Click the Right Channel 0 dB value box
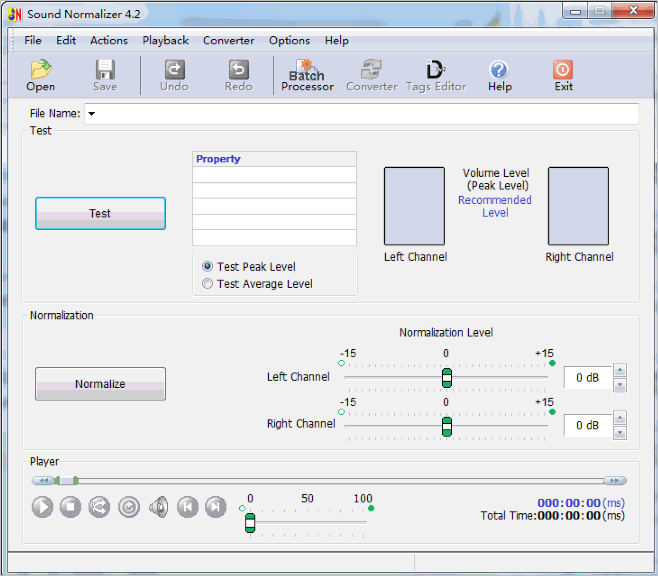658x576 pixels. pyautogui.click(x=587, y=425)
